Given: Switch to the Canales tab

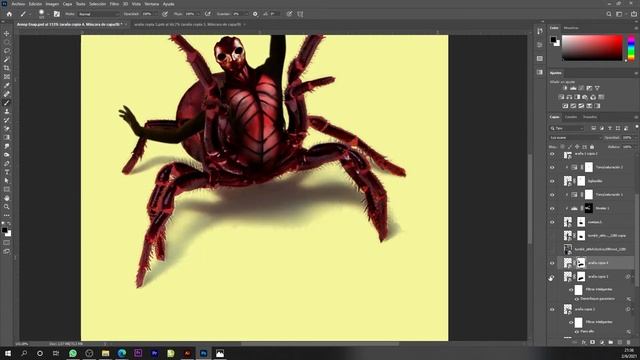Looking at the screenshot, I should (x=571, y=117).
